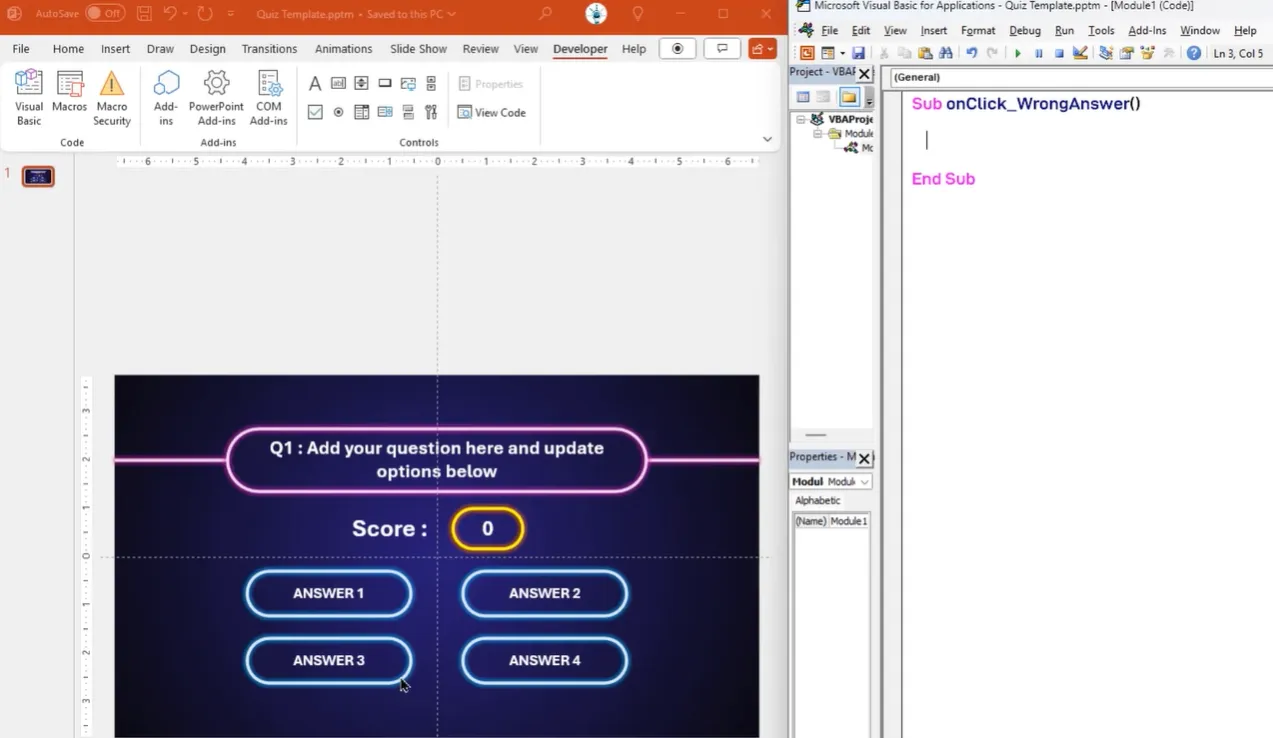The width and height of the screenshot is (1273, 738).
Task: Insert Option Button control from Controls group
Action: 338,113
